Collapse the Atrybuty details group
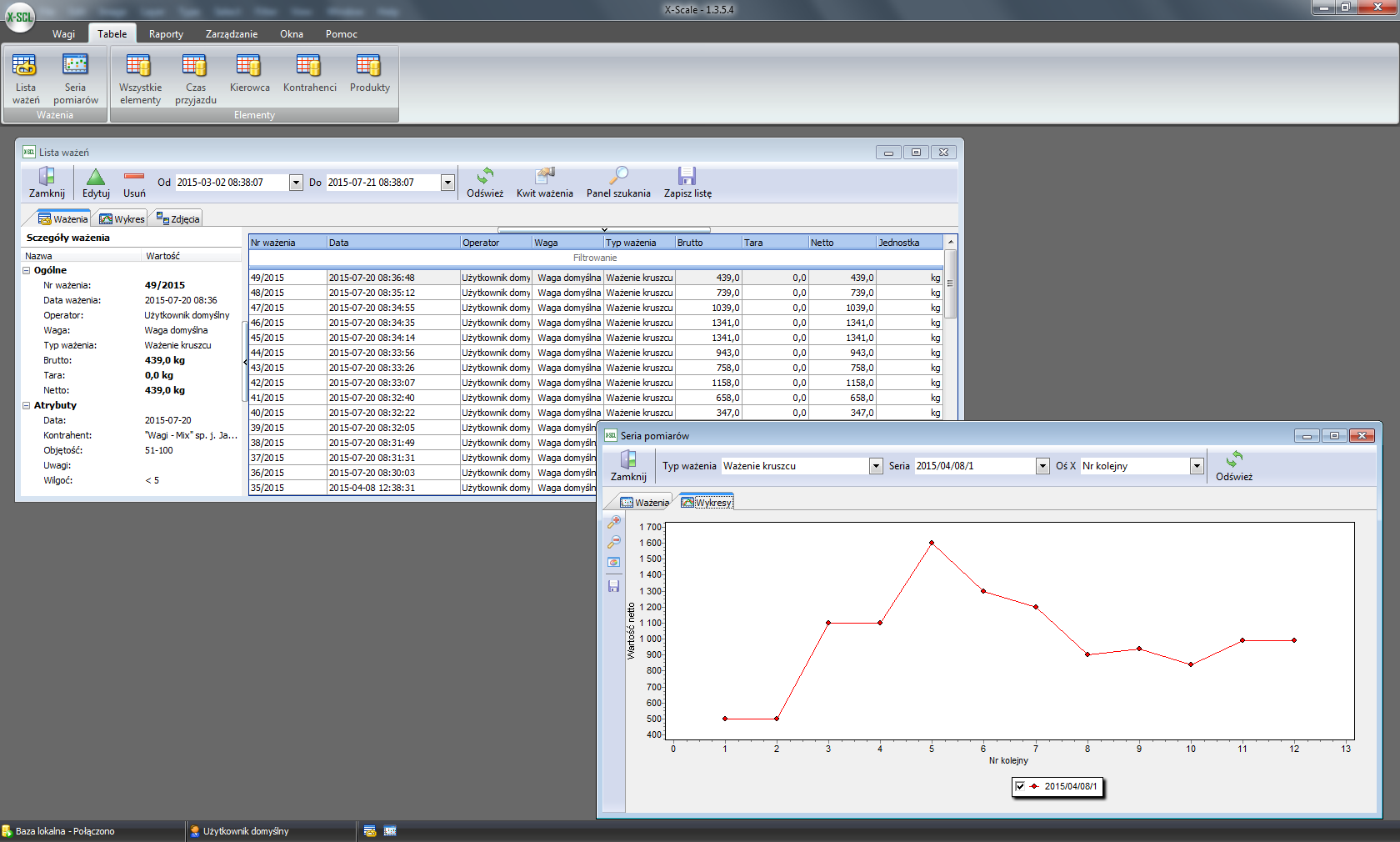This screenshot has height=842, width=1400. pos(27,405)
